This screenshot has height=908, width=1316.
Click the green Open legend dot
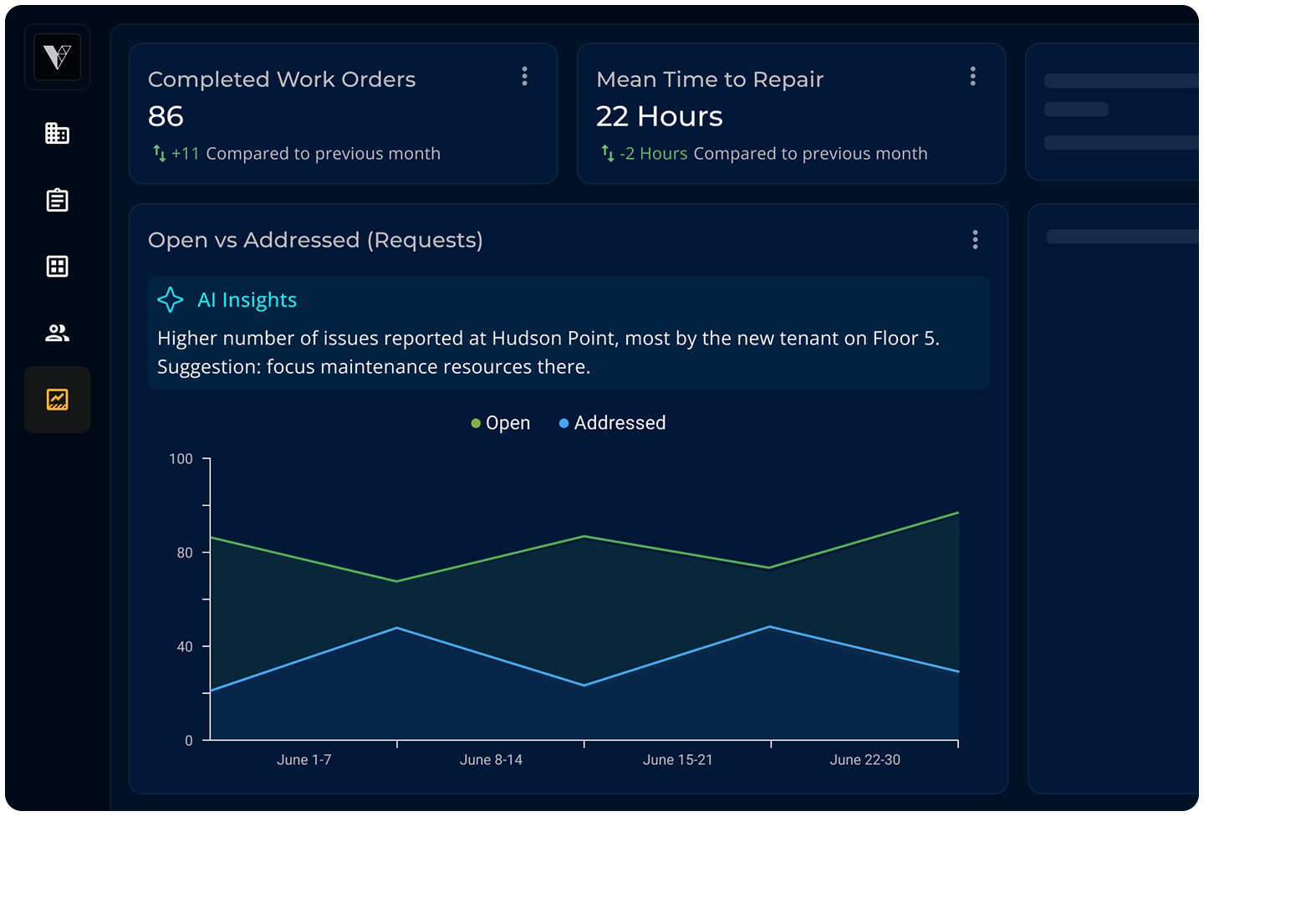click(476, 424)
